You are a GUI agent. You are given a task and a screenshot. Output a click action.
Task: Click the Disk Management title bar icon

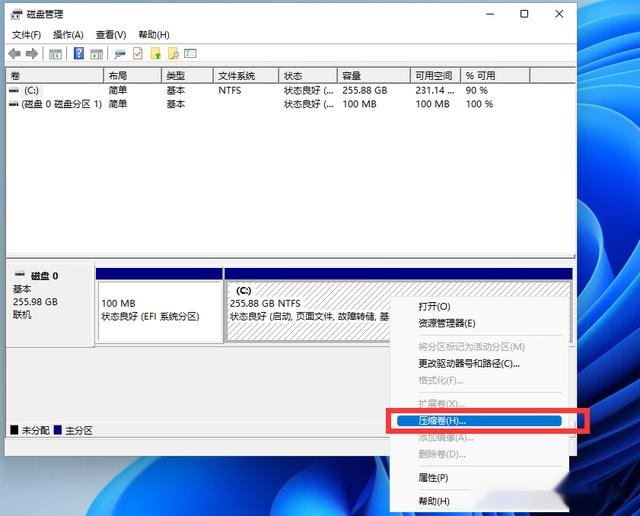click(16, 14)
